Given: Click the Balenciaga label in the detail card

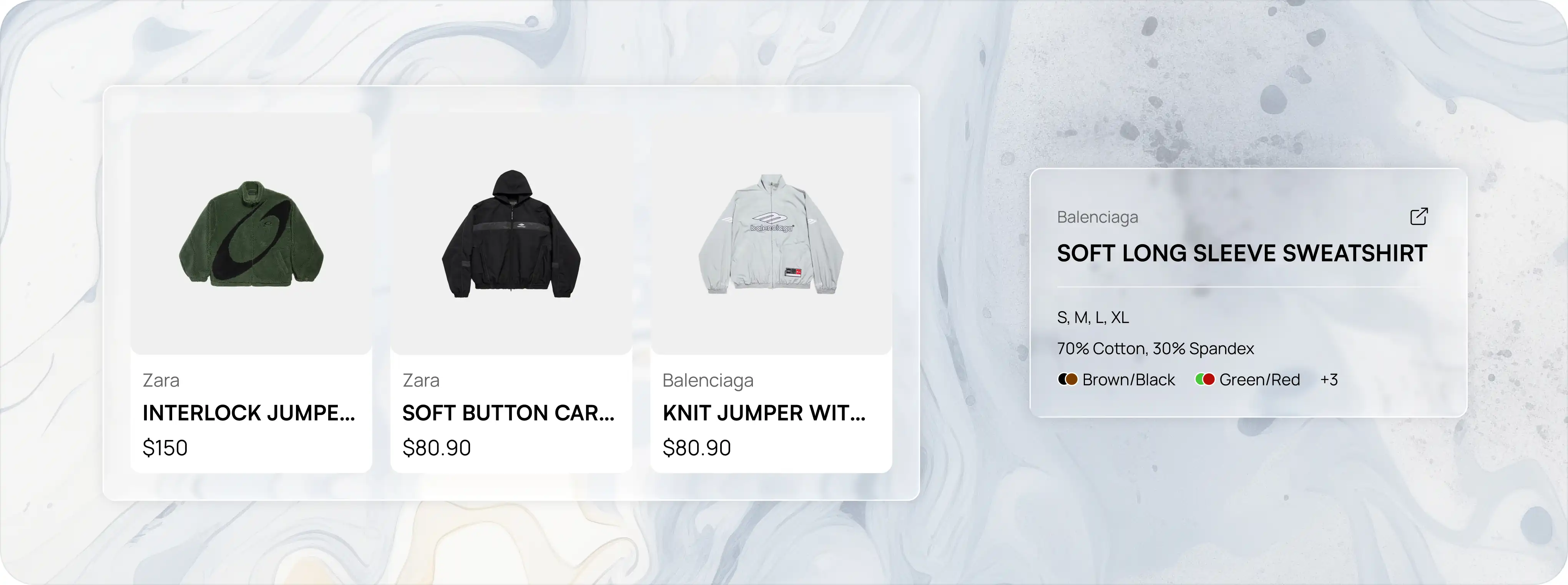Looking at the screenshot, I should coord(1098,218).
